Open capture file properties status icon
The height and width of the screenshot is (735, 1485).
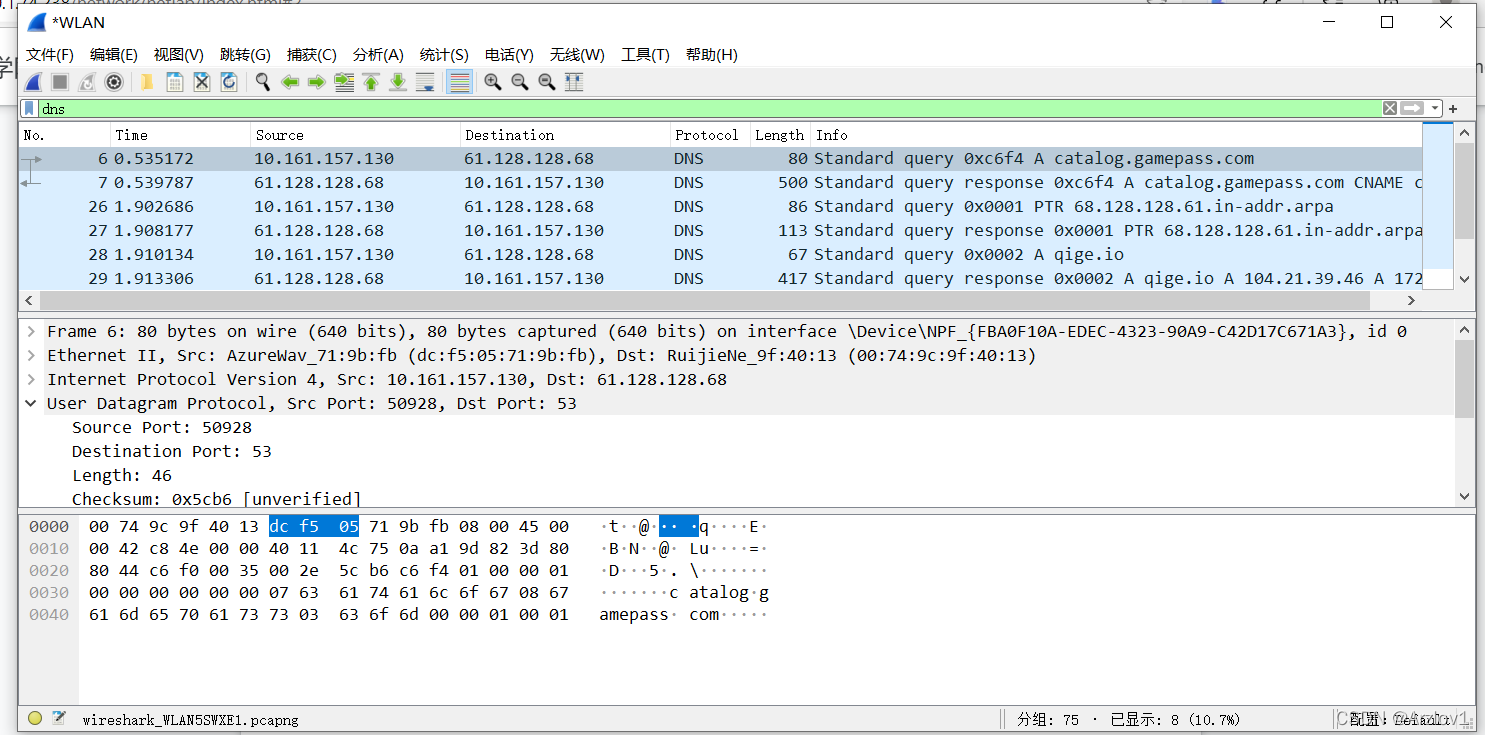click(59, 718)
